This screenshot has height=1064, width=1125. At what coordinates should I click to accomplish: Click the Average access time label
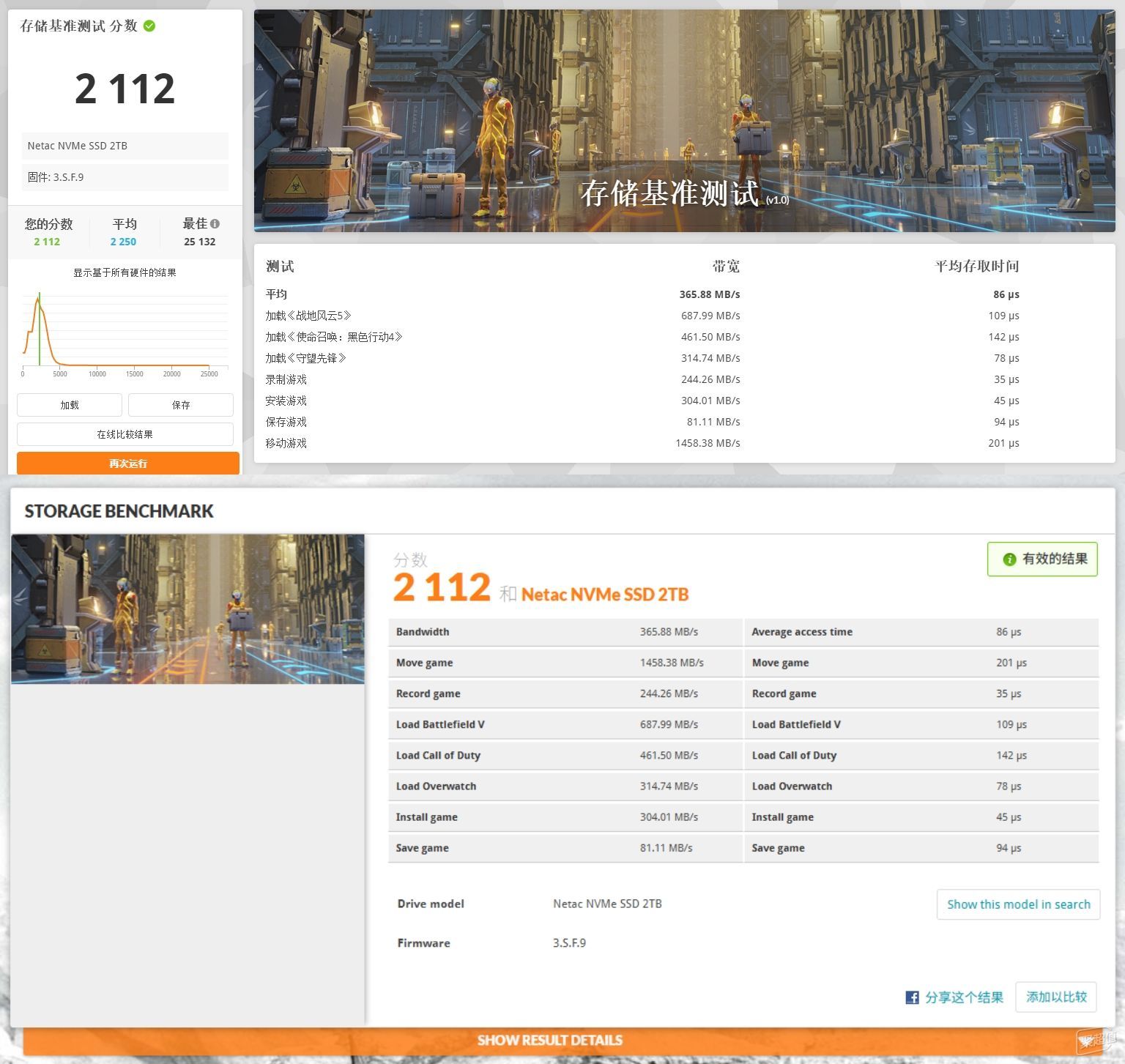tap(802, 632)
